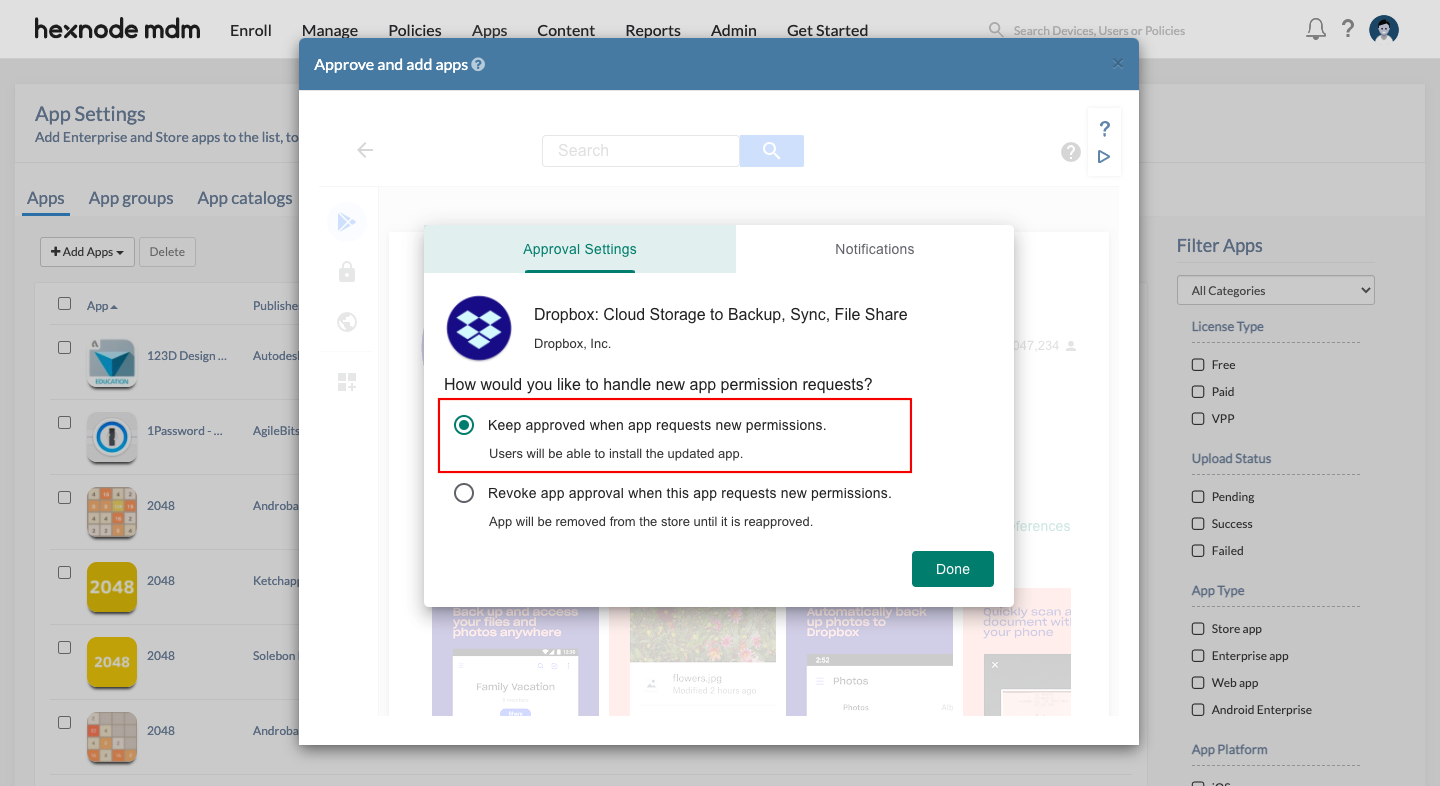Click the blue search magnifier button
This screenshot has height=786, width=1440.
(771, 150)
